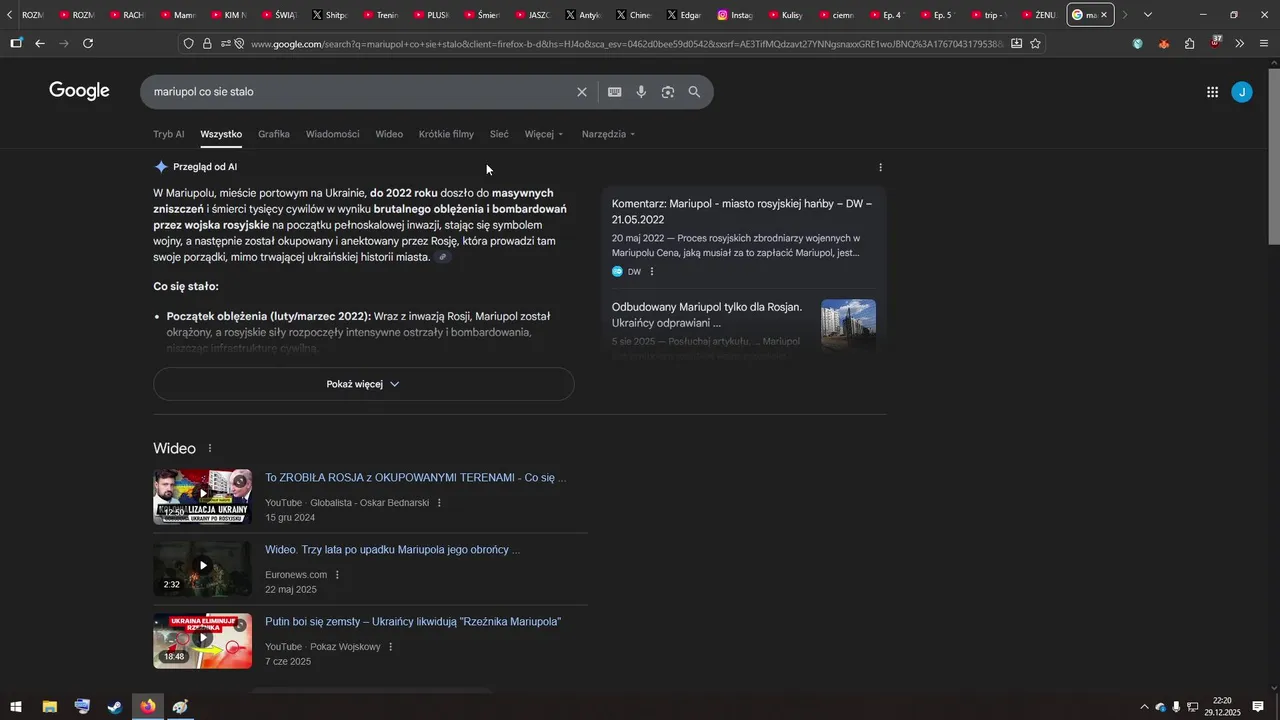Image resolution: width=1280 pixels, height=720 pixels.
Task: Open Wideo section three-dot menu
Action: [210, 449]
